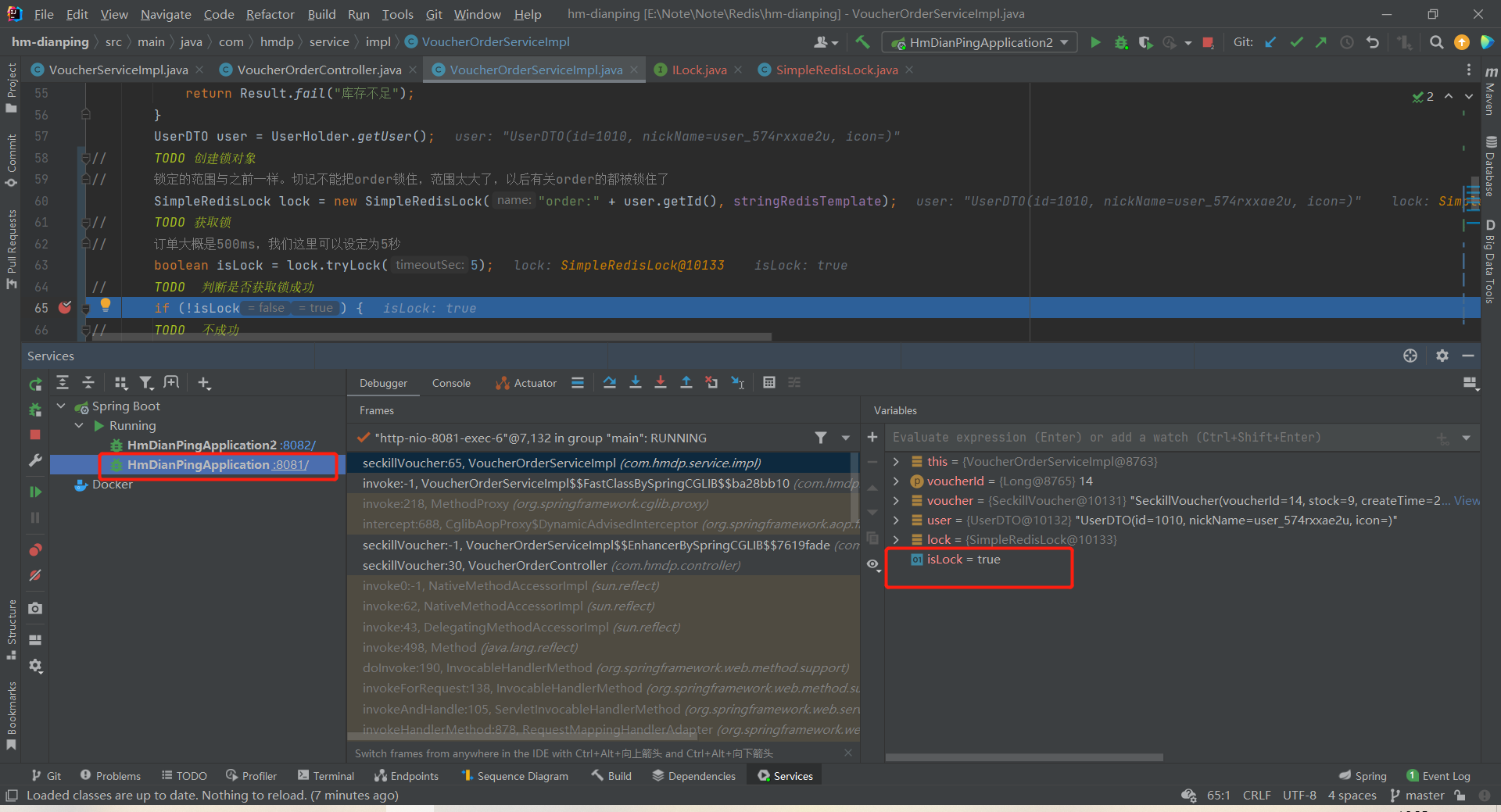Expand all services tree nodes icon
1501x812 pixels.
tap(63, 382)
